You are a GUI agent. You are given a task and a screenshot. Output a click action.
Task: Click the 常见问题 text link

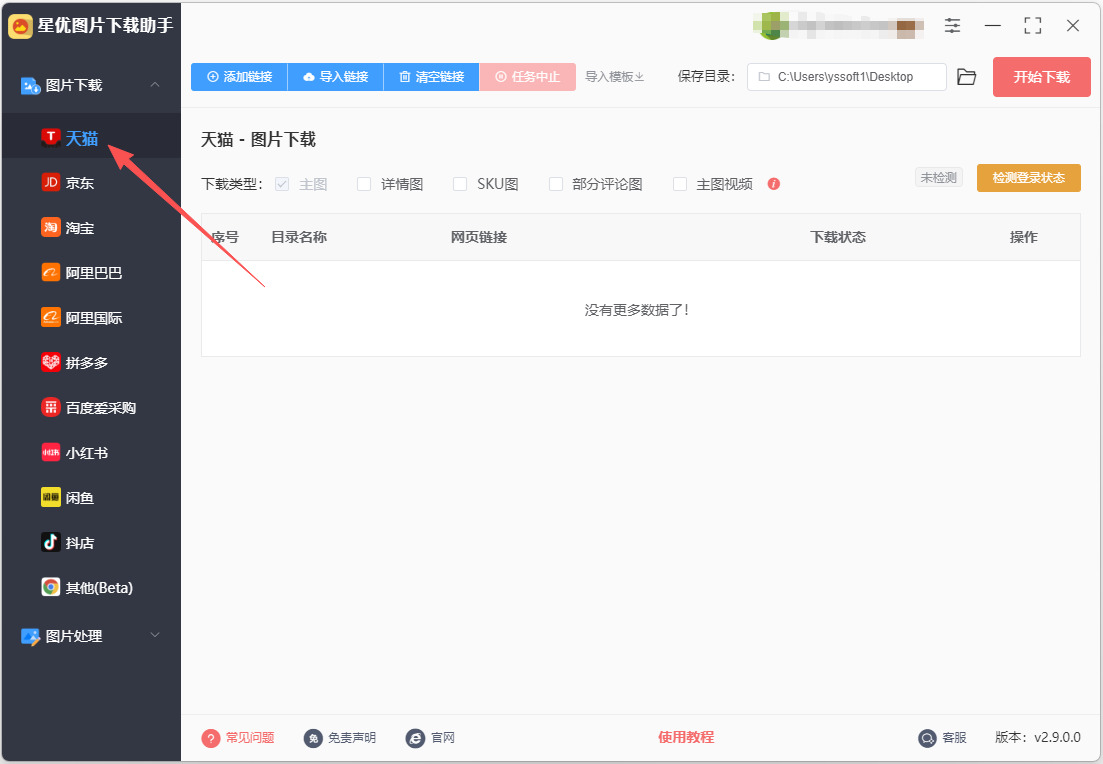pyautogui.click(x=250, y=738)
